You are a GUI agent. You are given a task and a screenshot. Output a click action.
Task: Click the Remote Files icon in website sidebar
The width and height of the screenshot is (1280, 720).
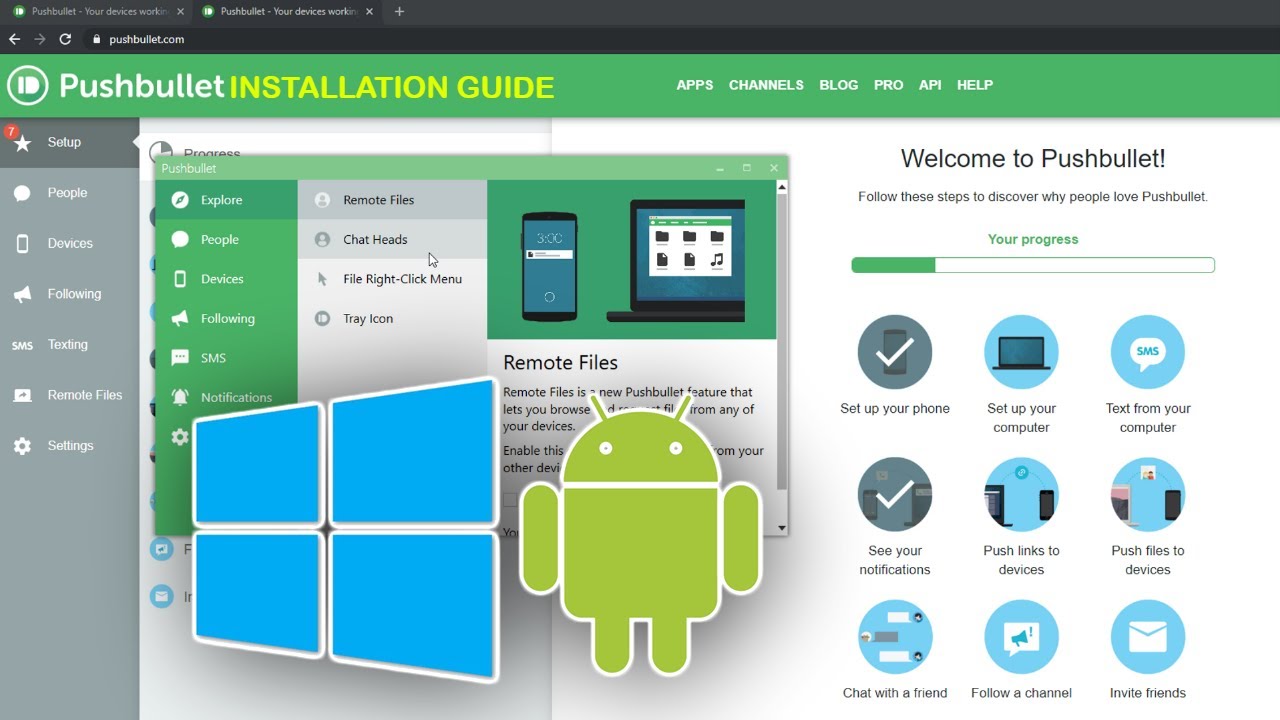(22, 395)
